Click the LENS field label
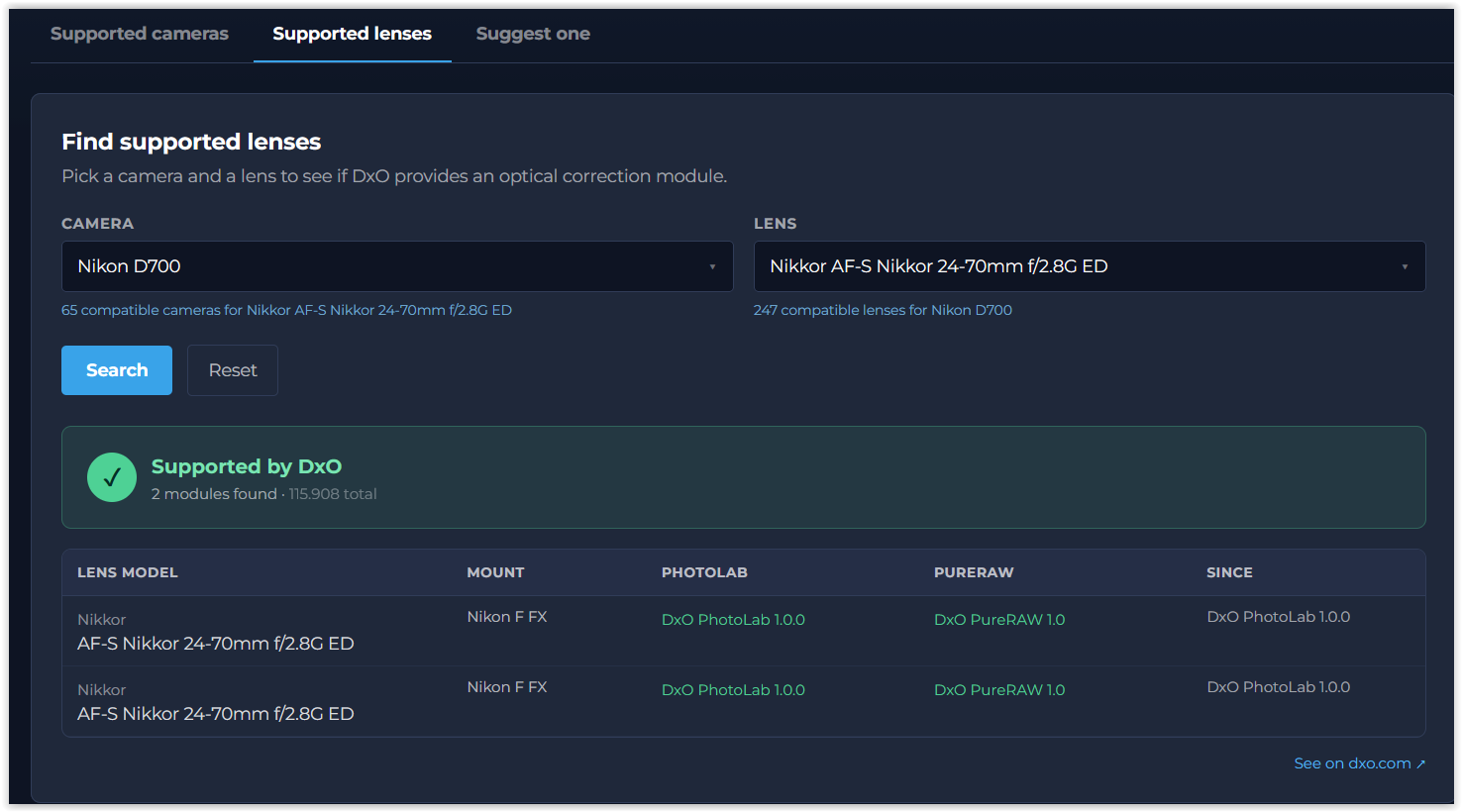Viewport: 1462px width, 812px height. (x=776, y=224)
